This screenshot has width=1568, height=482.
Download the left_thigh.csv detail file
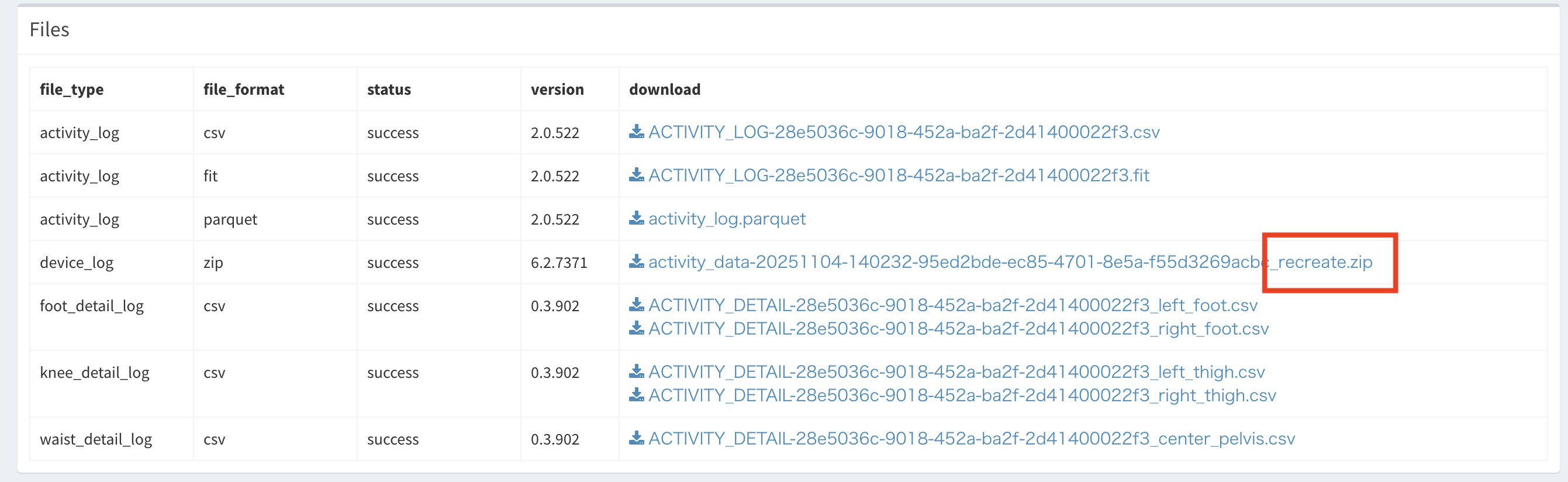point(956,371)
